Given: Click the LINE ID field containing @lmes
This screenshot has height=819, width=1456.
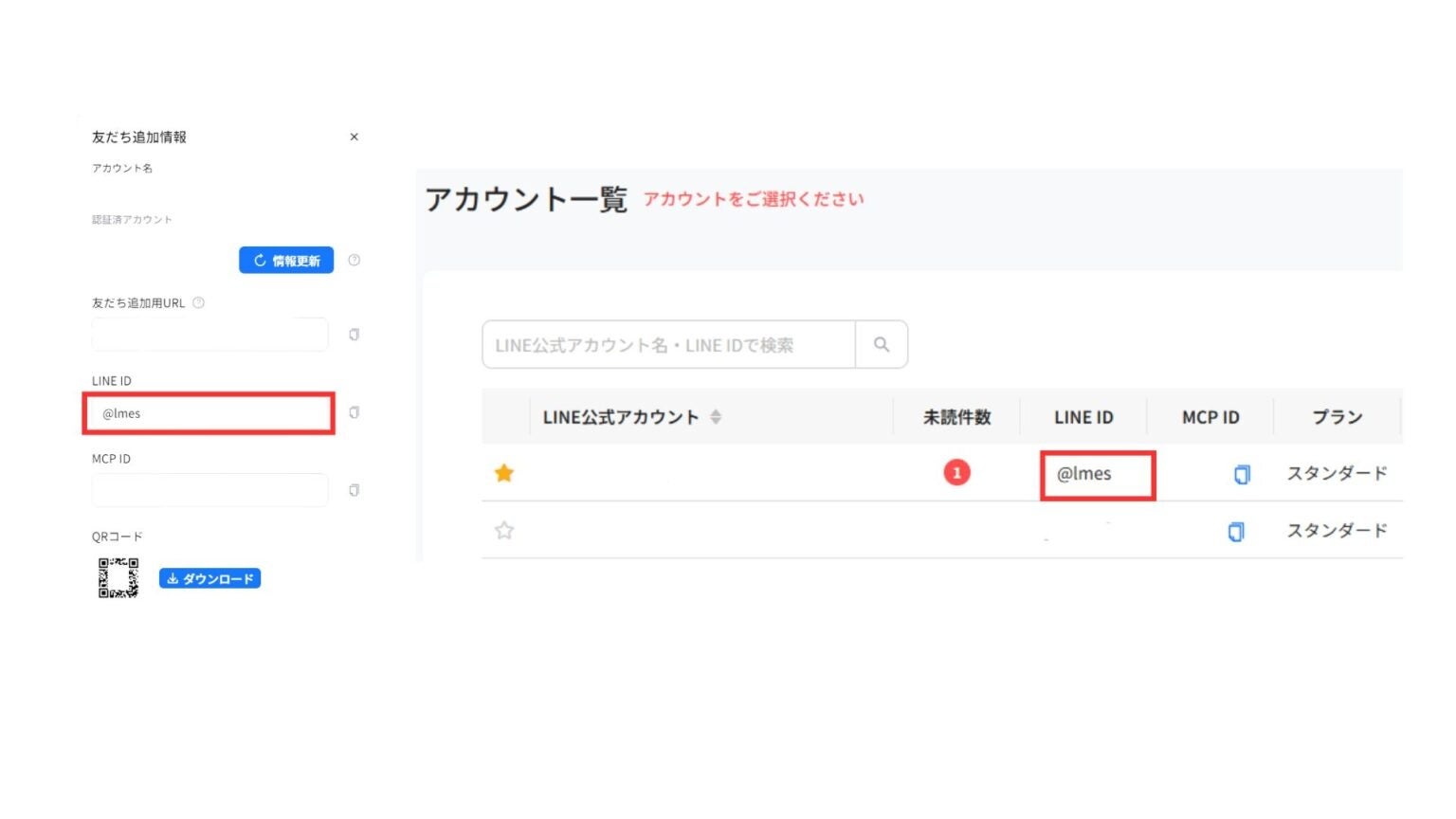Looking at the screenshot, I should coord(209,413).
